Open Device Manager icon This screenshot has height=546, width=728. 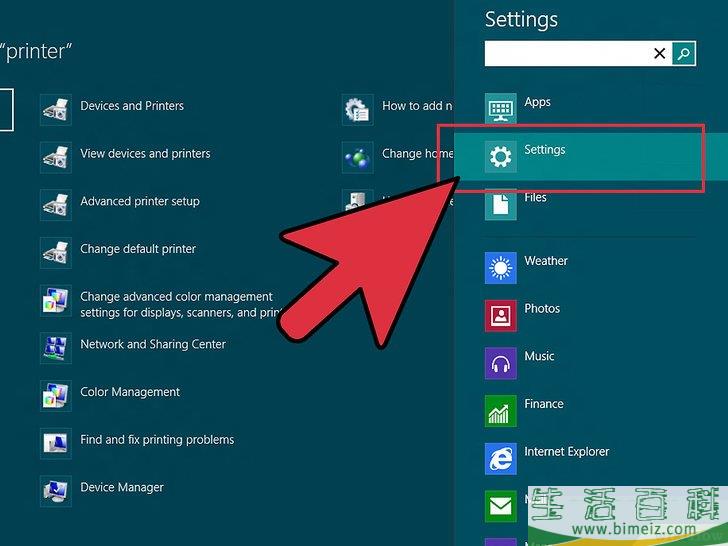tap(56, 490)
